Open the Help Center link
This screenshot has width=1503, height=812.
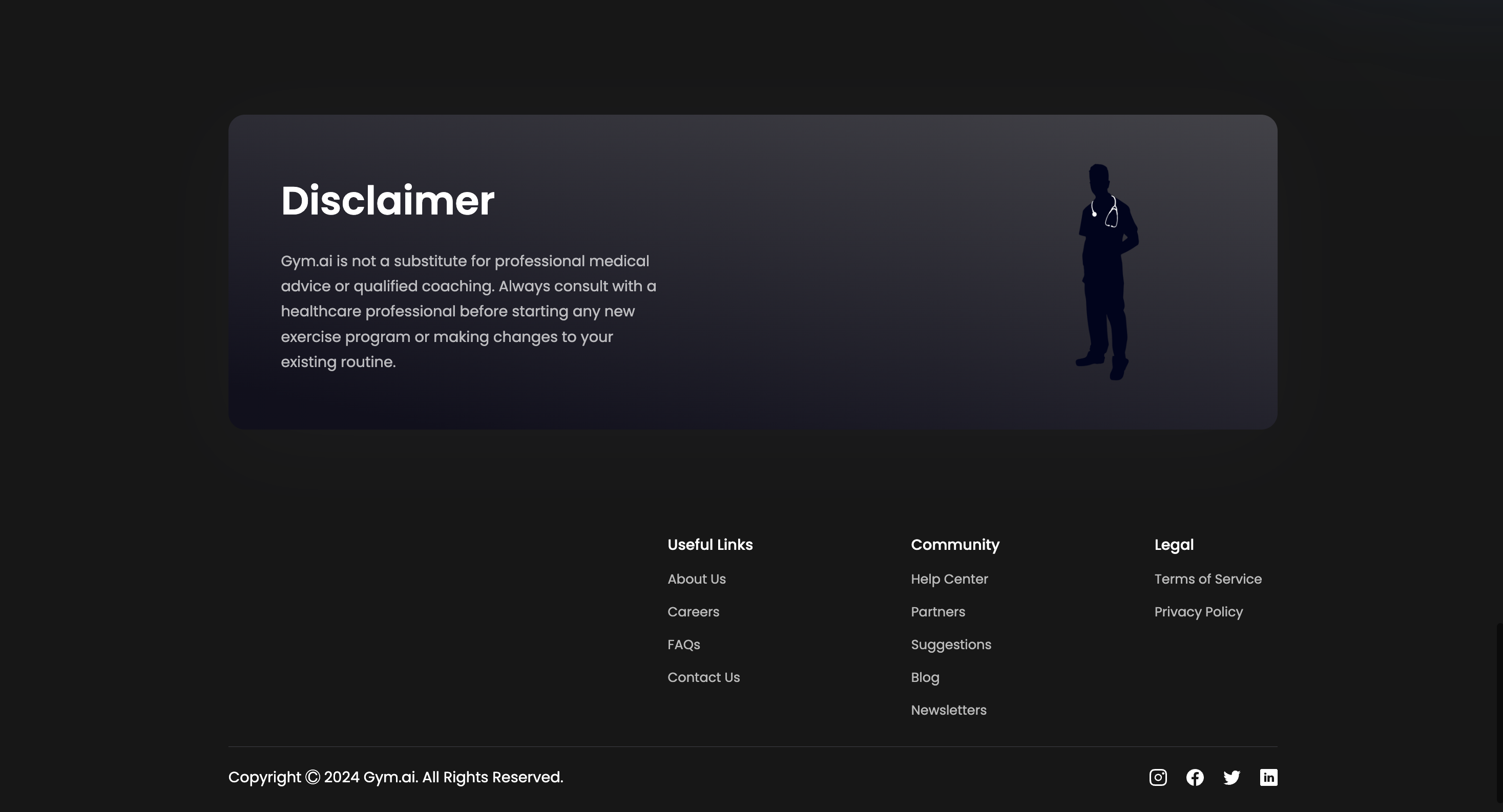click(949, 579)
